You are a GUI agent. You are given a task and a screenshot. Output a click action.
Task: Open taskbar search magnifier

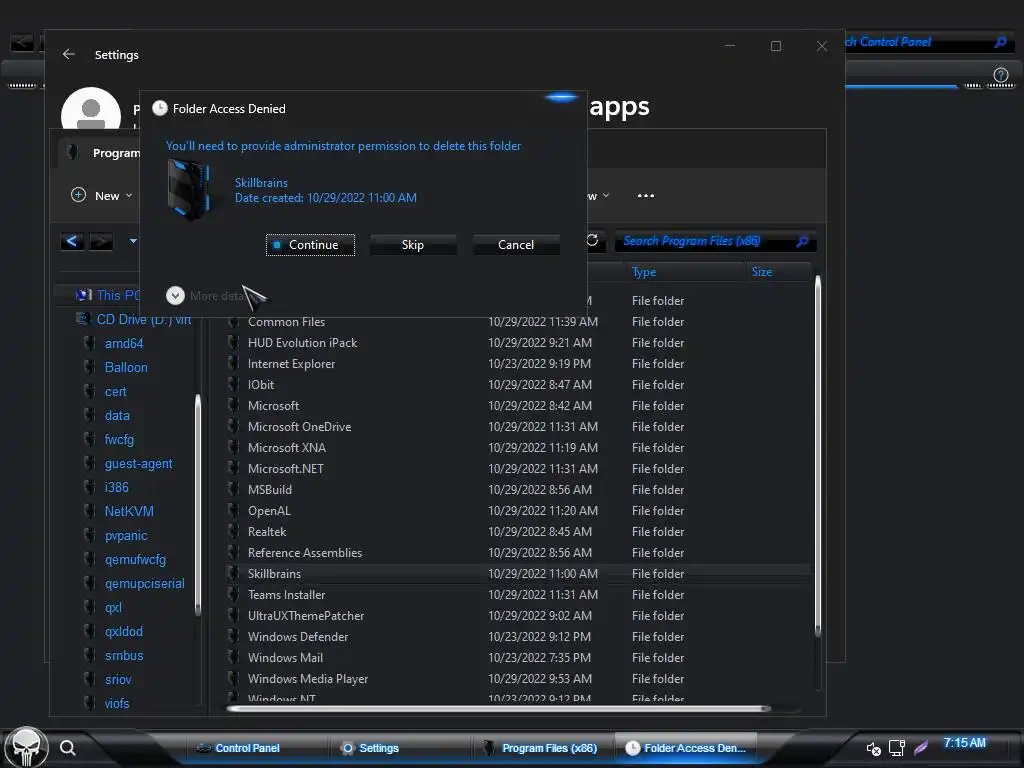coord(68,748)
